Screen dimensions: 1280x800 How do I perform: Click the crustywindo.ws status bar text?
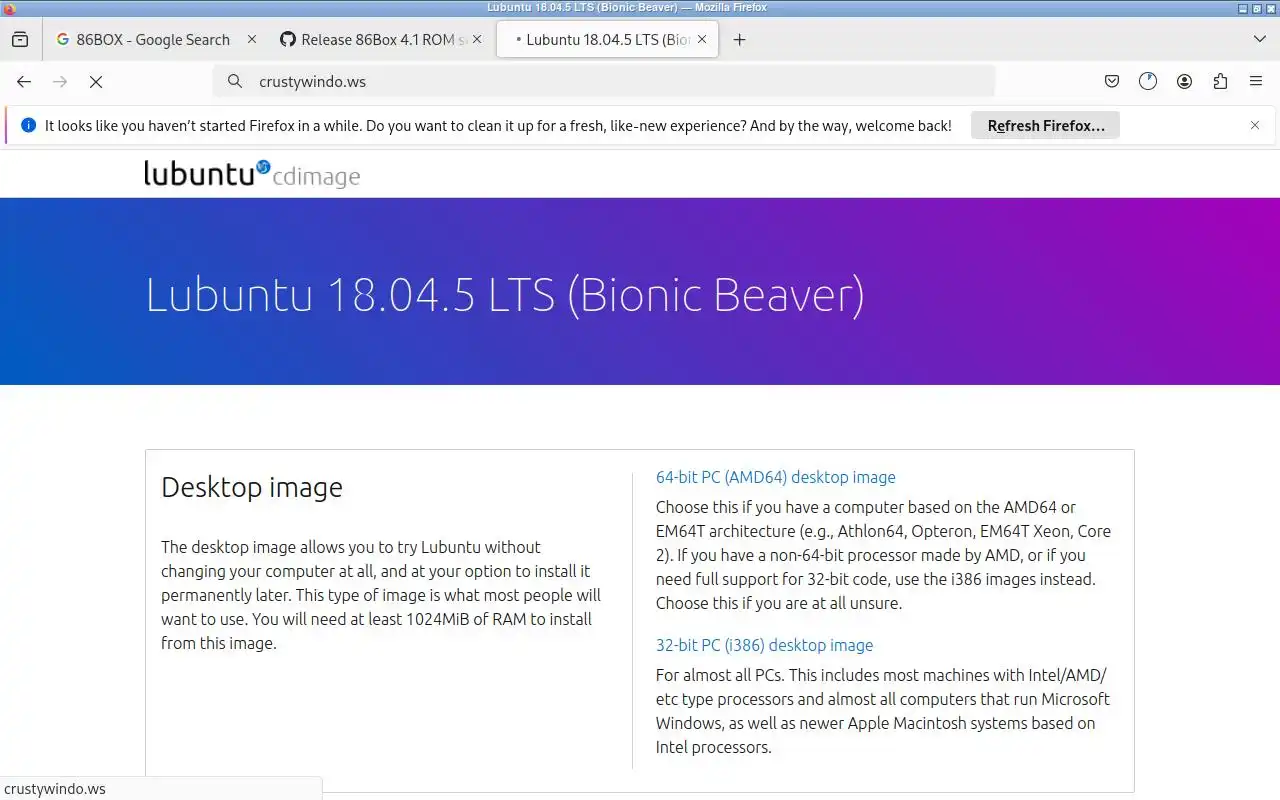click(x=55, y=789)
